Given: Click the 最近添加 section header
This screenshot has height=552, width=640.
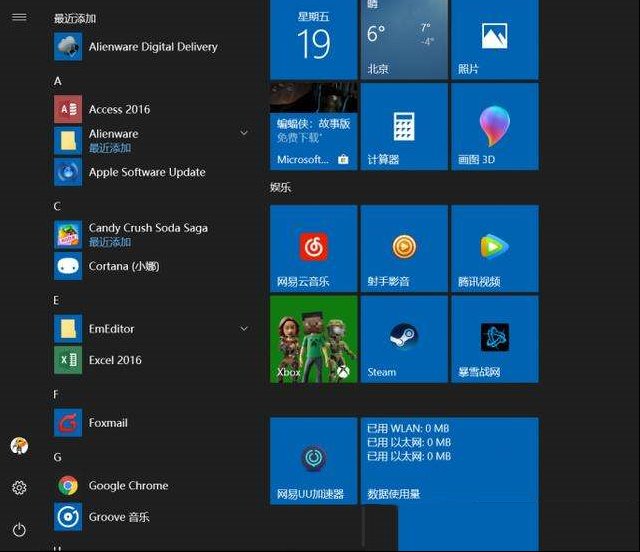Looking at the screenshot, I should pos(75,18).
